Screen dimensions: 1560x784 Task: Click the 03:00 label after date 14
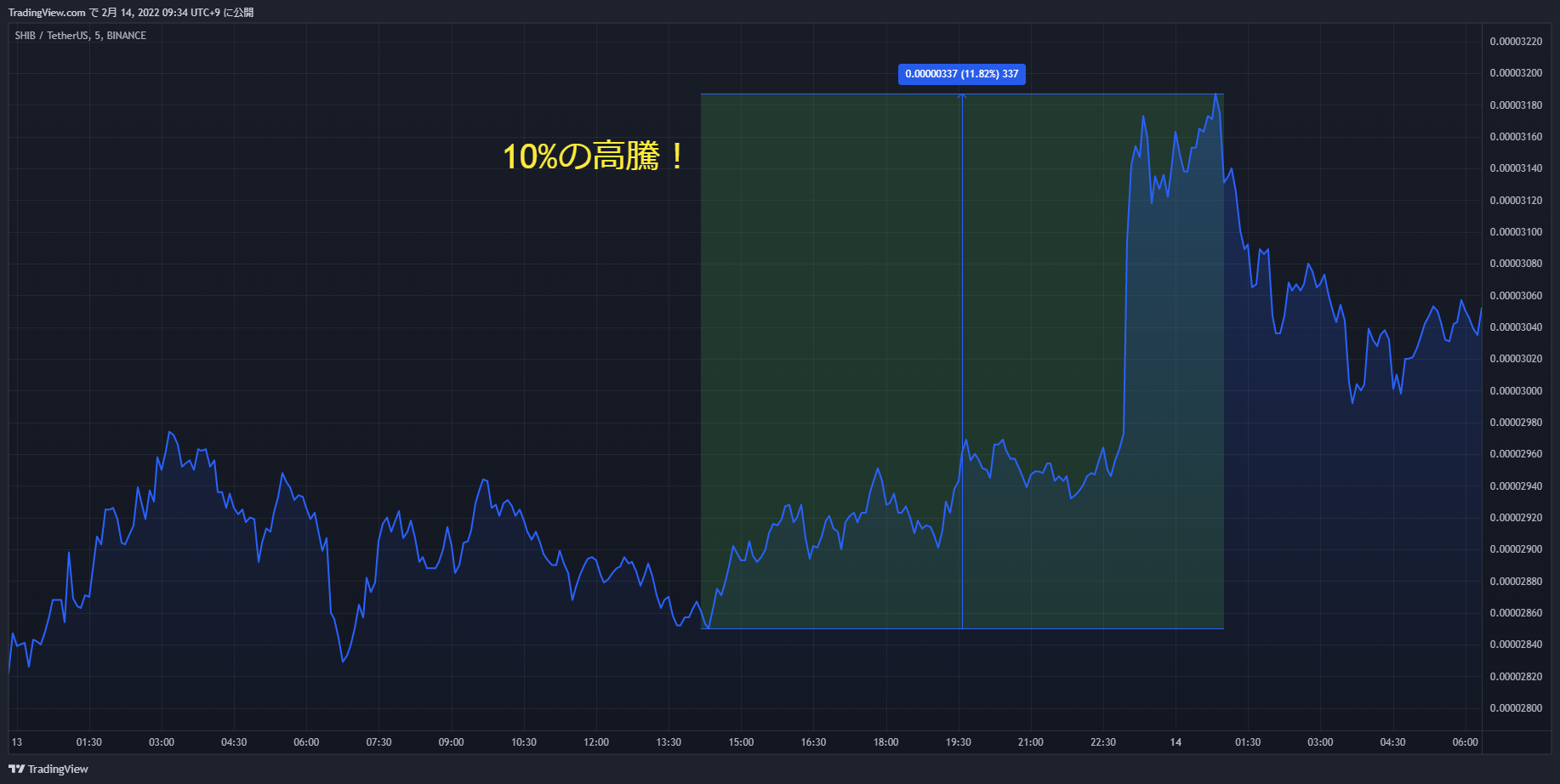point(1320,742)
